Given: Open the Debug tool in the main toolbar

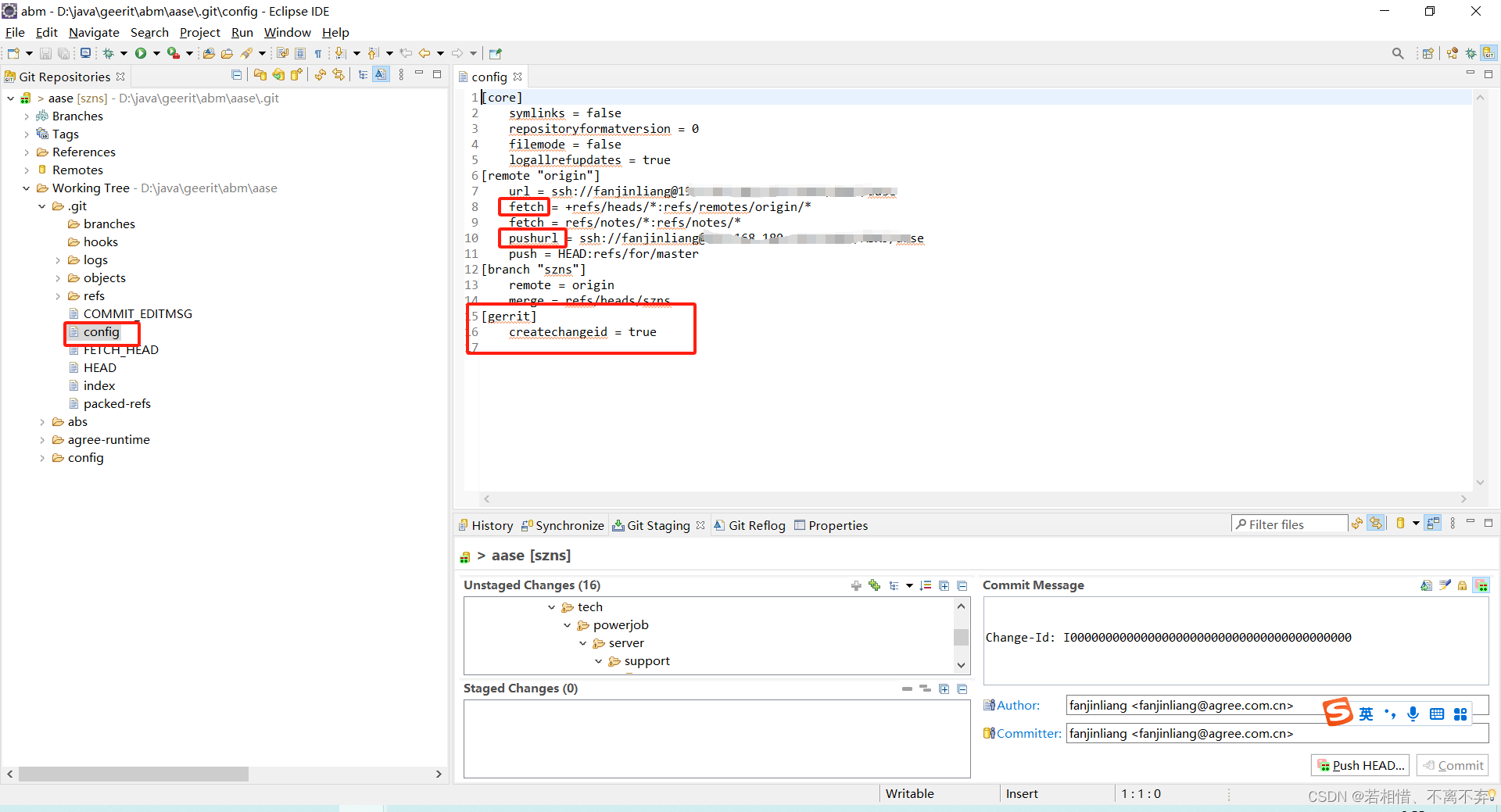Looking at the screenshot, I should pos(109,53).
